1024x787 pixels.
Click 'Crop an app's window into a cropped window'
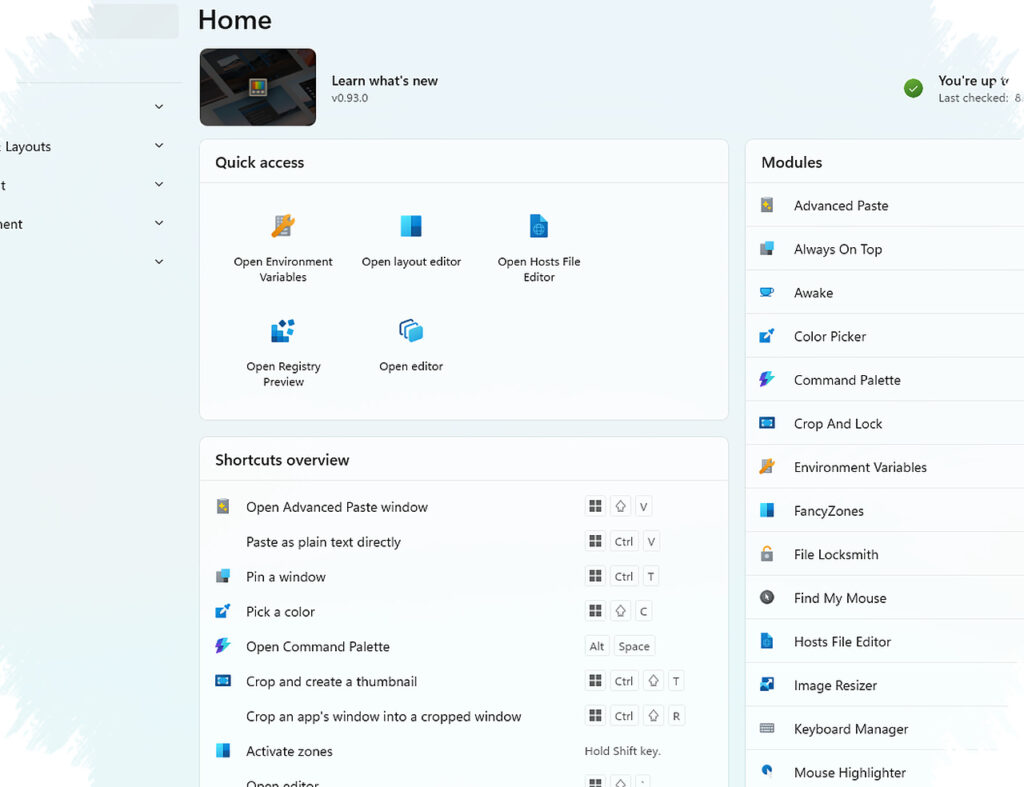tap(383, 716)
